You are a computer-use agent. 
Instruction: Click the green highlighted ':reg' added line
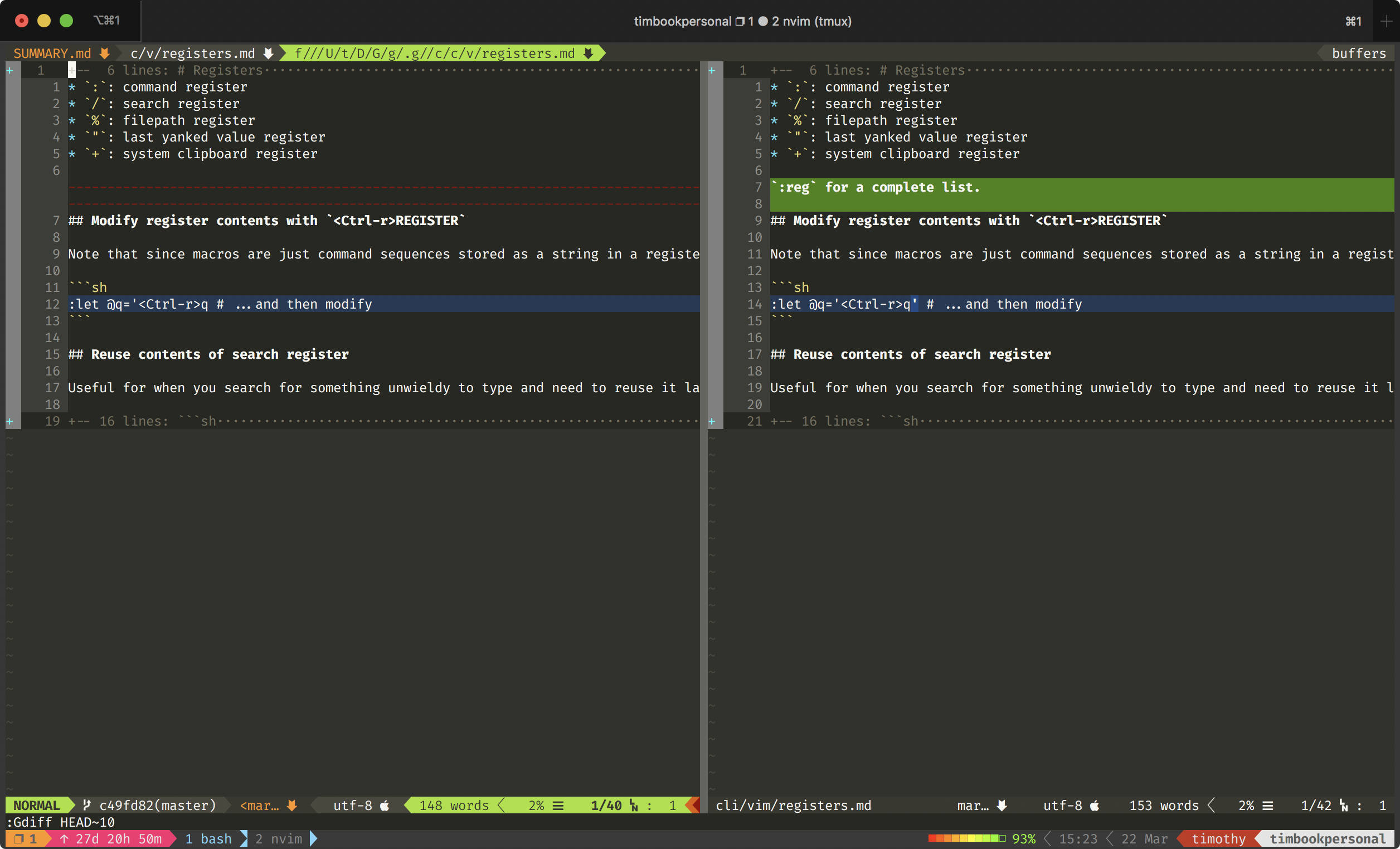[x=875, y=187]
